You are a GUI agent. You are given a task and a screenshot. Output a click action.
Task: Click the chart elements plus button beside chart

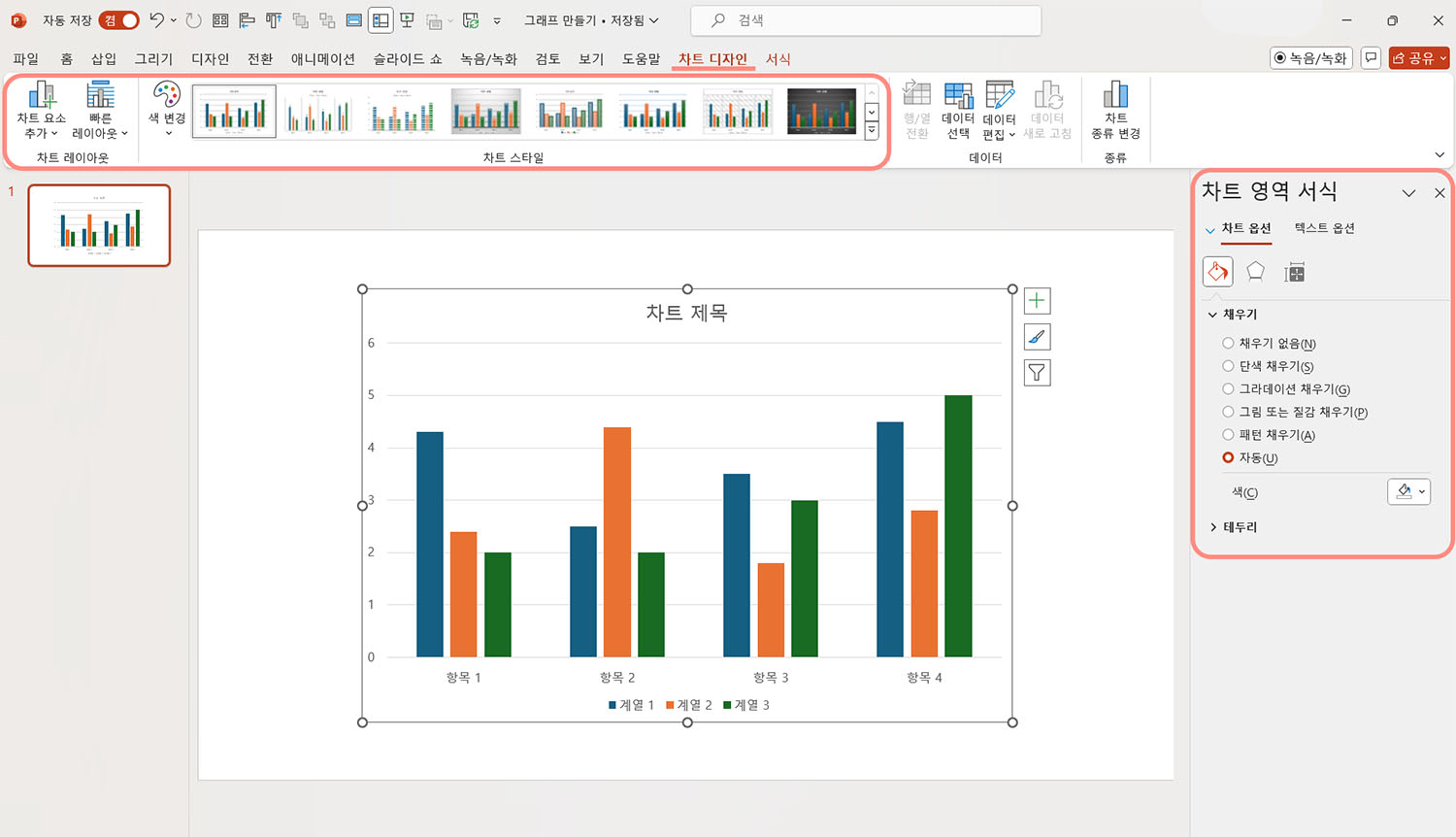(1037, 301)
